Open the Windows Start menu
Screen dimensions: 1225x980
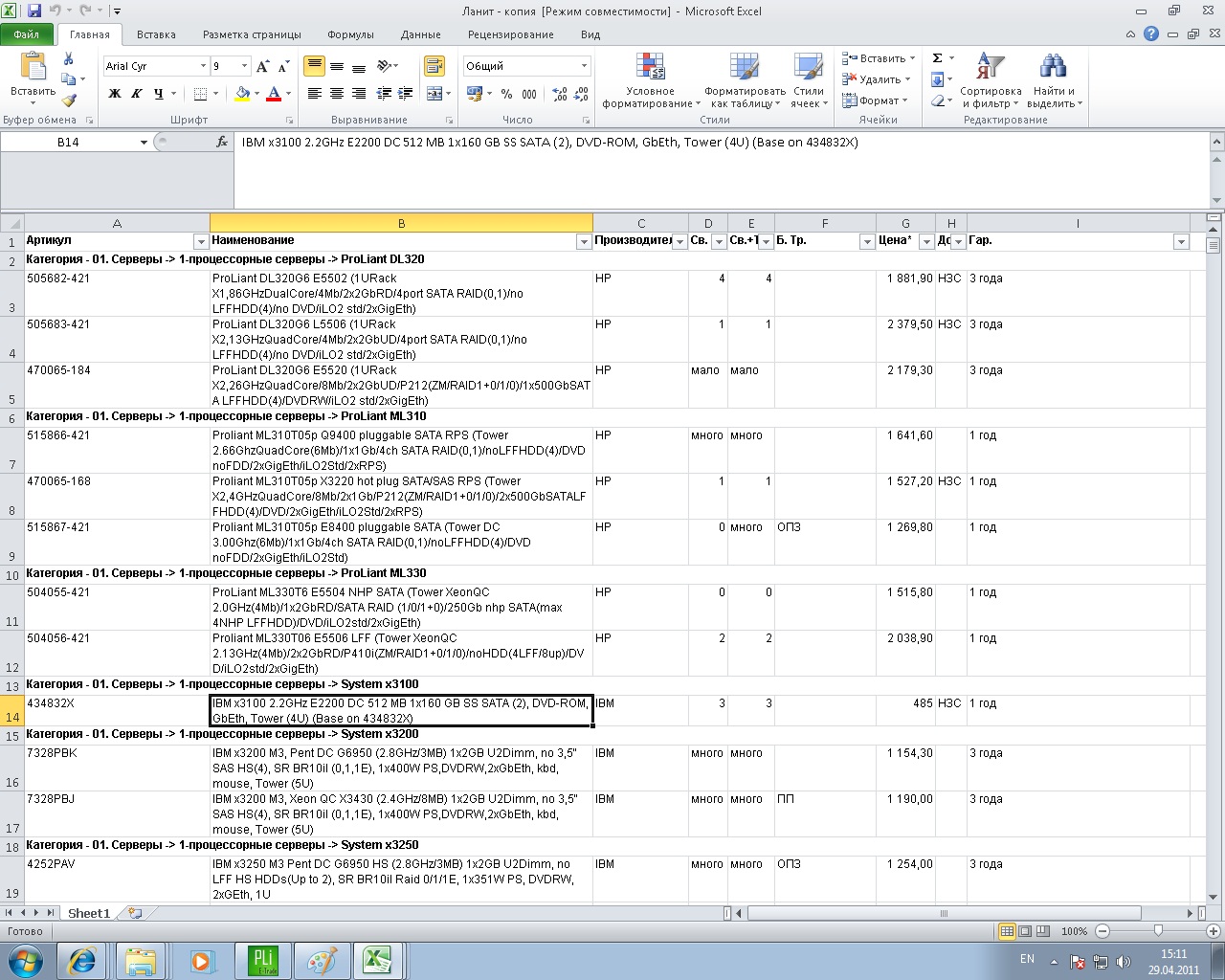(25, 960)
